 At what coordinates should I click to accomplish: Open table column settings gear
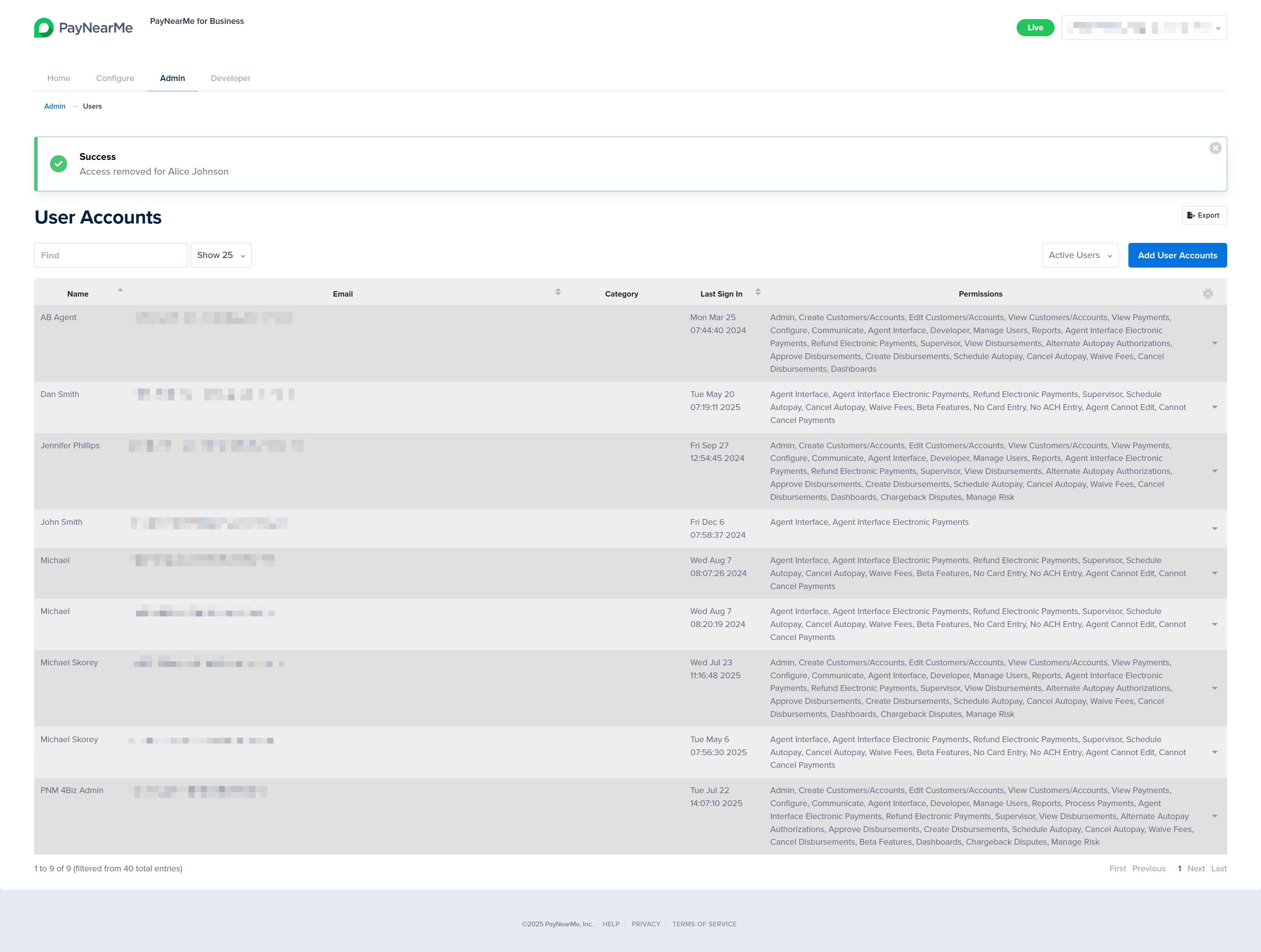(x=1208, y=294)
